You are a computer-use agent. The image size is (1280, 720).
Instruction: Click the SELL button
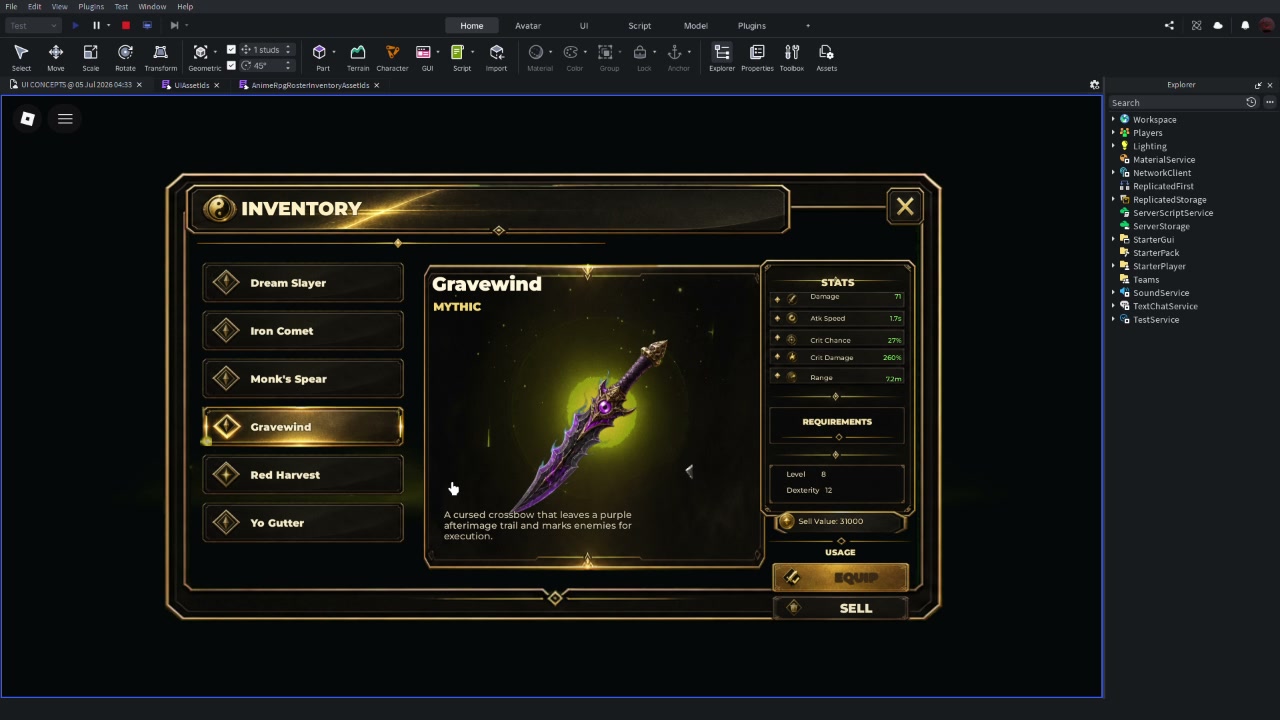coord(840,608)
